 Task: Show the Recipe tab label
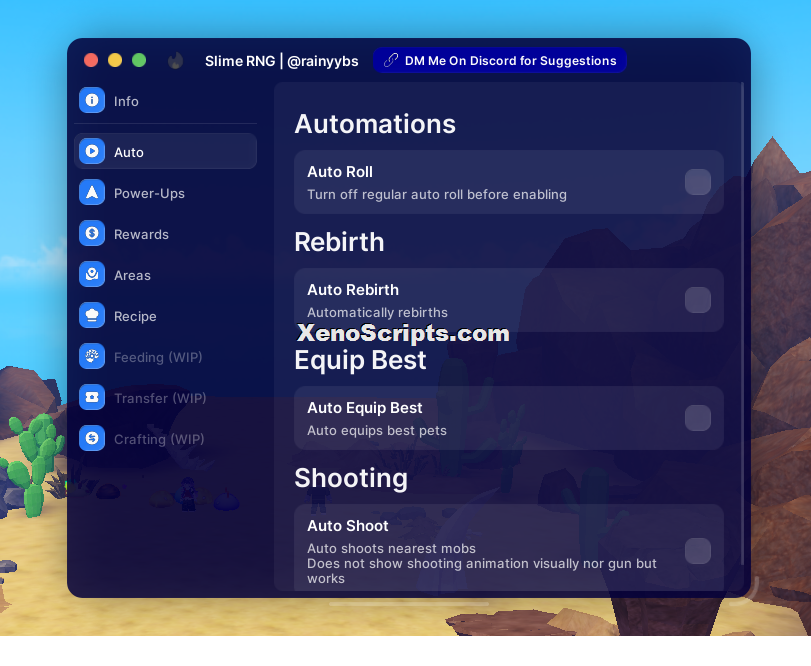[x=135, y=316]
